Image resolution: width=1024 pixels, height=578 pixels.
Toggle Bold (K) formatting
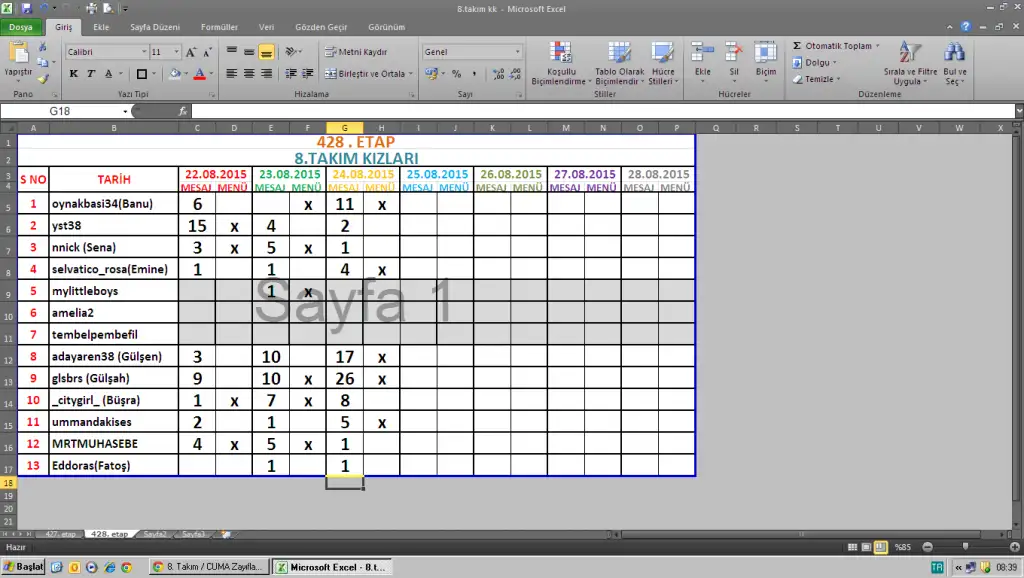tap(74, 74)
